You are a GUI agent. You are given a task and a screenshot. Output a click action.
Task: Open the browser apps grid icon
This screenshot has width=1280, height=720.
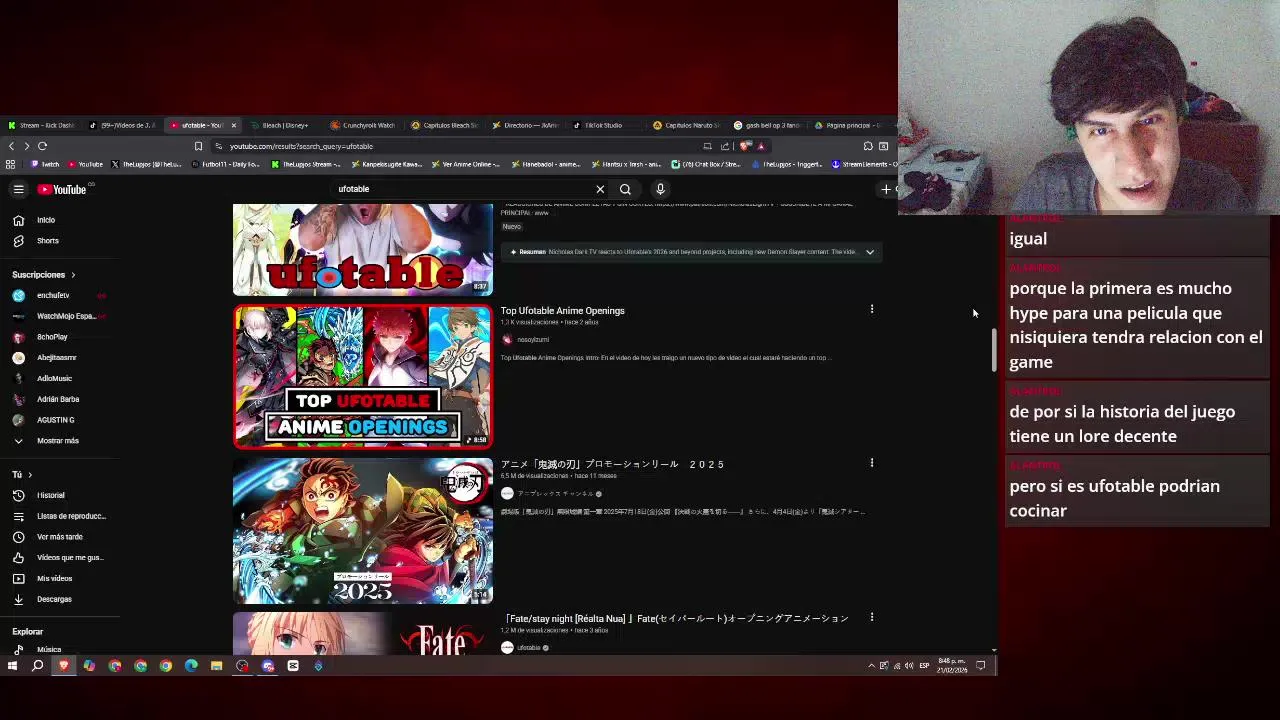[11, 164]
